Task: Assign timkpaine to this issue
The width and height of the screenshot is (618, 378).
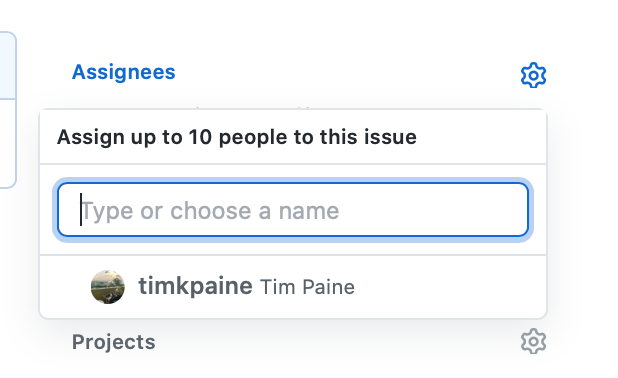Action: coord(293,287)
